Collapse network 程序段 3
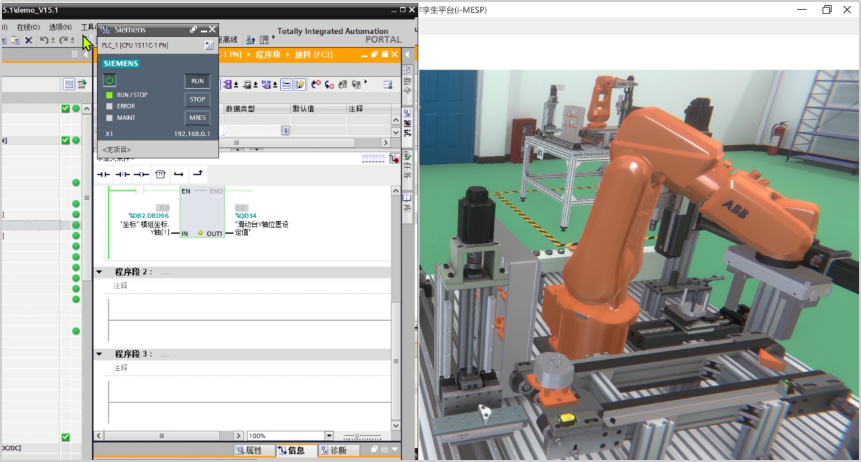This screenshot has width=861, height=462. [99, 354]
